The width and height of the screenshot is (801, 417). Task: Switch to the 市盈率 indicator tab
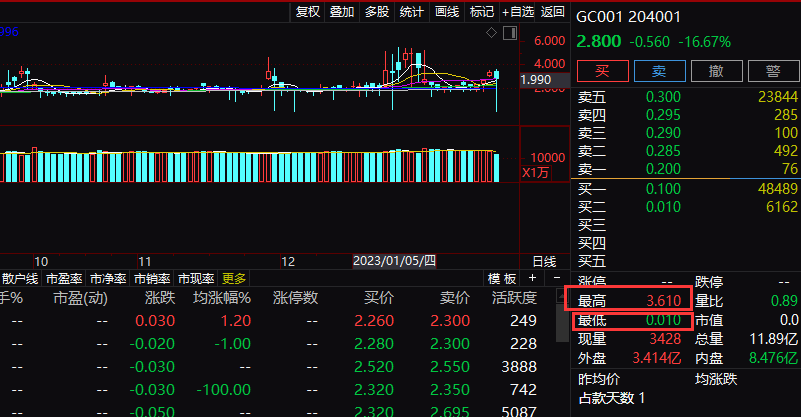point(66,279)
